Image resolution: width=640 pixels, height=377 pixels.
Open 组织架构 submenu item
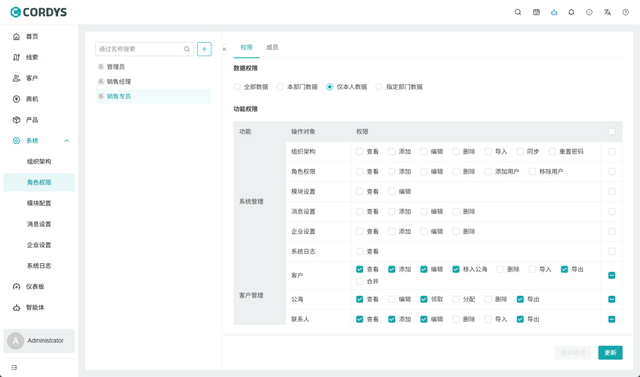39,162
